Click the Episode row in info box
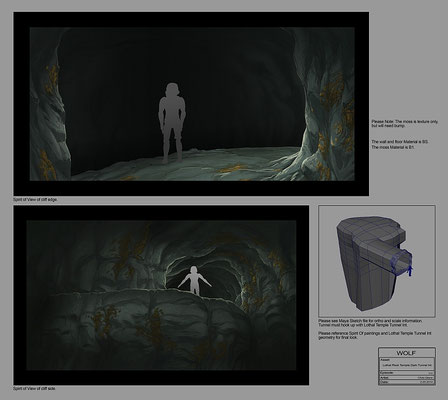The image size is (448, 400). click(x=407, y=373)
